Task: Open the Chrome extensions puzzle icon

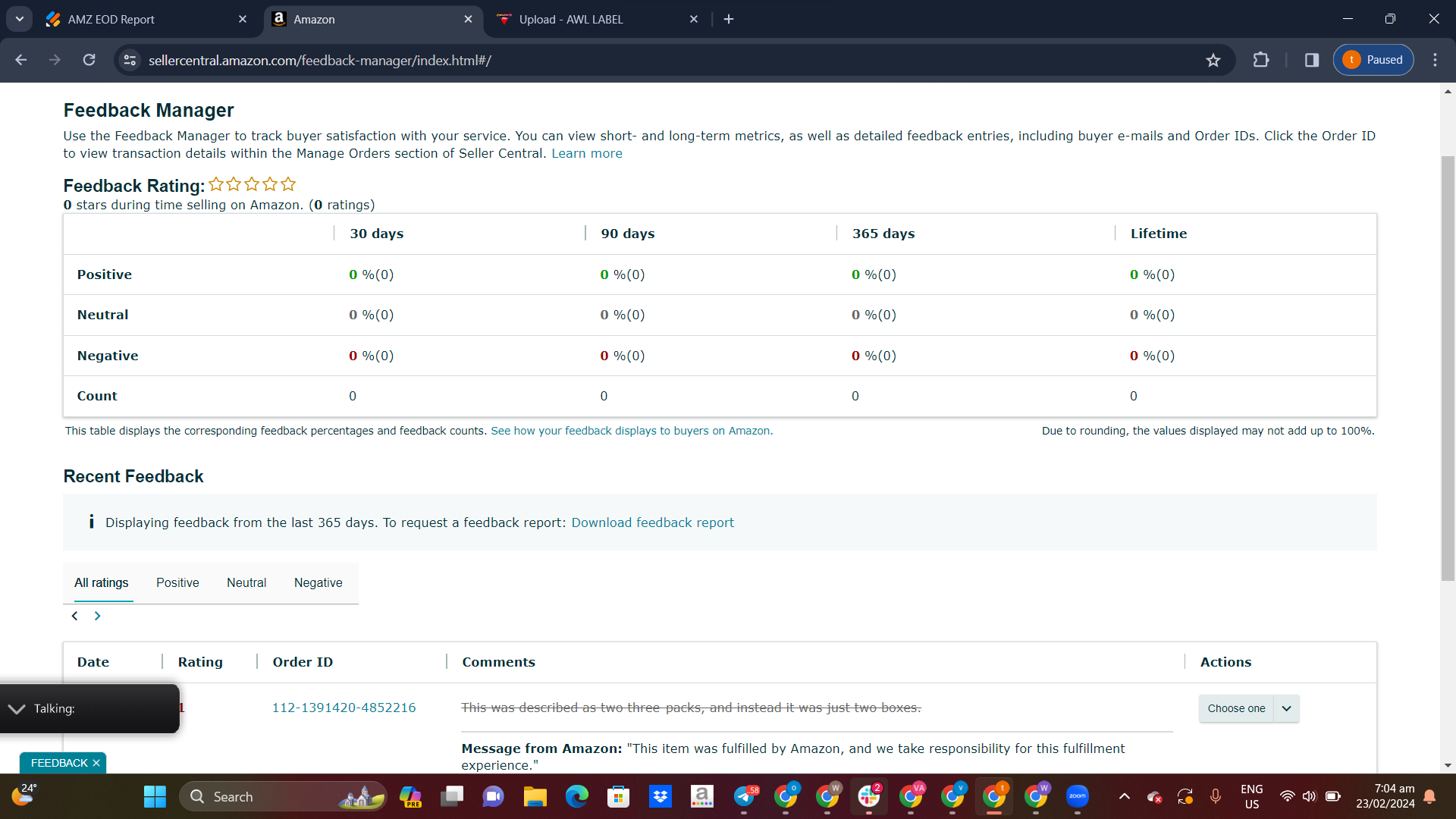Action: click(1261, 60)
